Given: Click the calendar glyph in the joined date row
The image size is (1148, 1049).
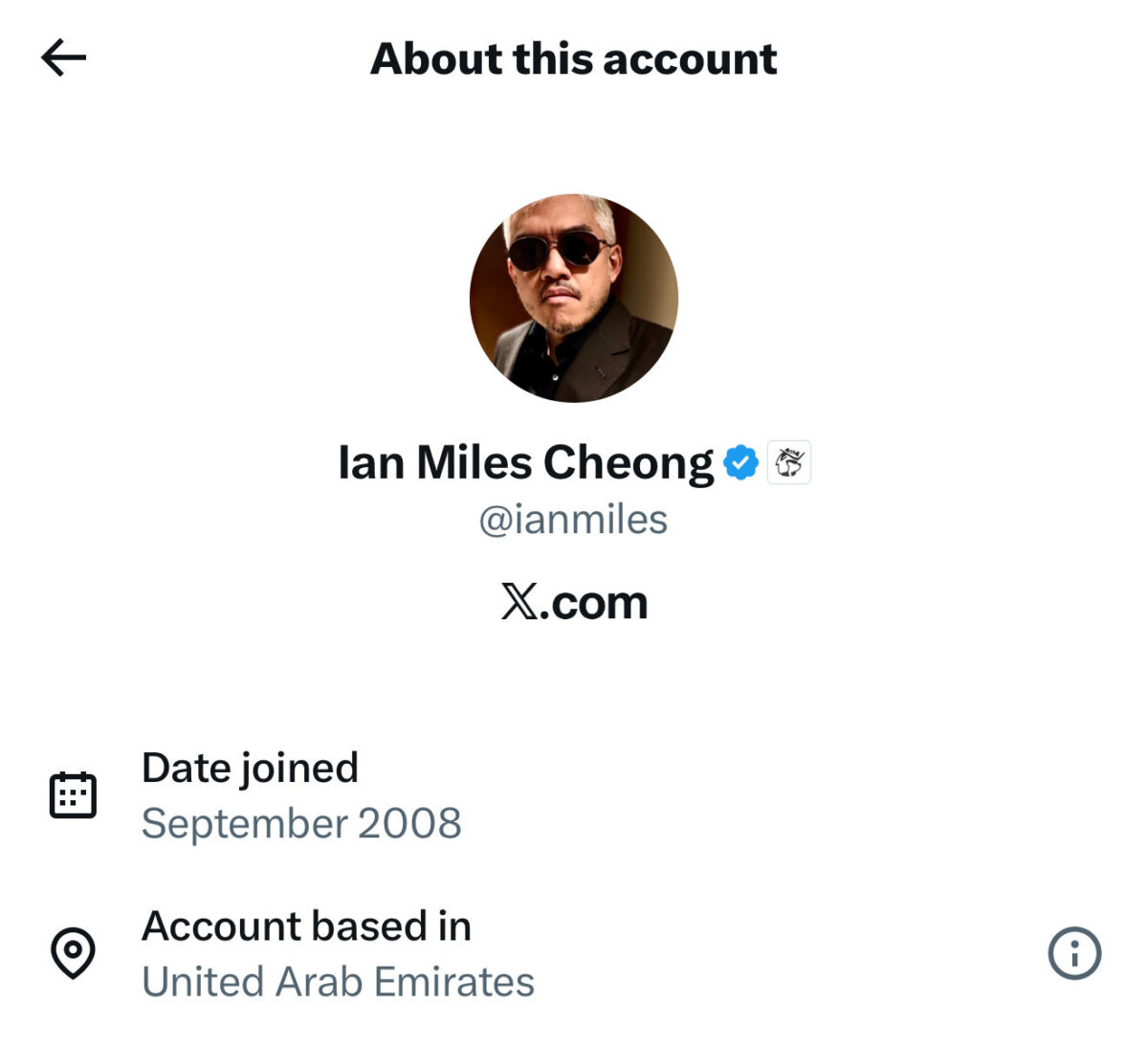Looking at the screenshot, I should 74,792.
